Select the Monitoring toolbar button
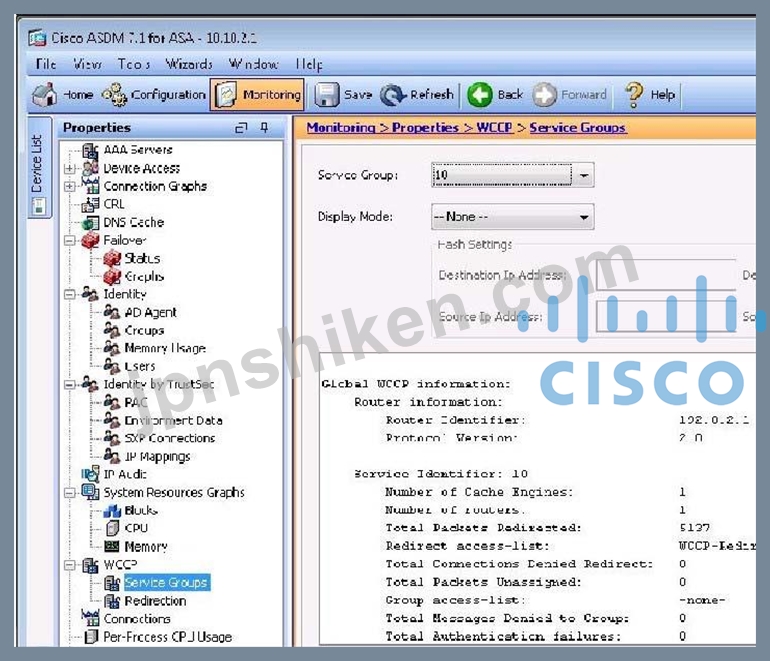Image resolution: width=770 pixels, height=661 pixels. [x=258, y=94]
